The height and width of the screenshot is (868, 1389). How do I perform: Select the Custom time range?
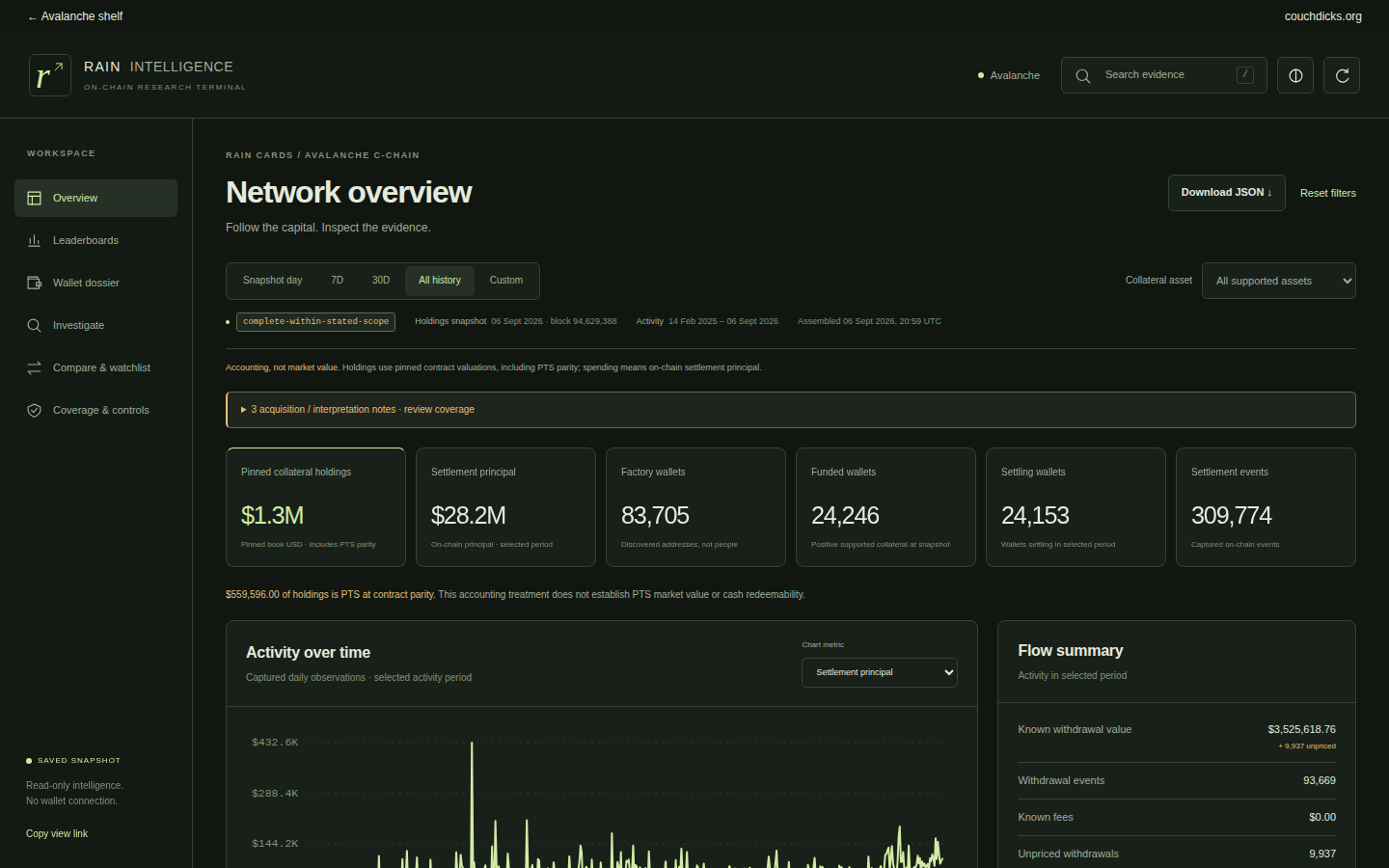tap(506, 281)
